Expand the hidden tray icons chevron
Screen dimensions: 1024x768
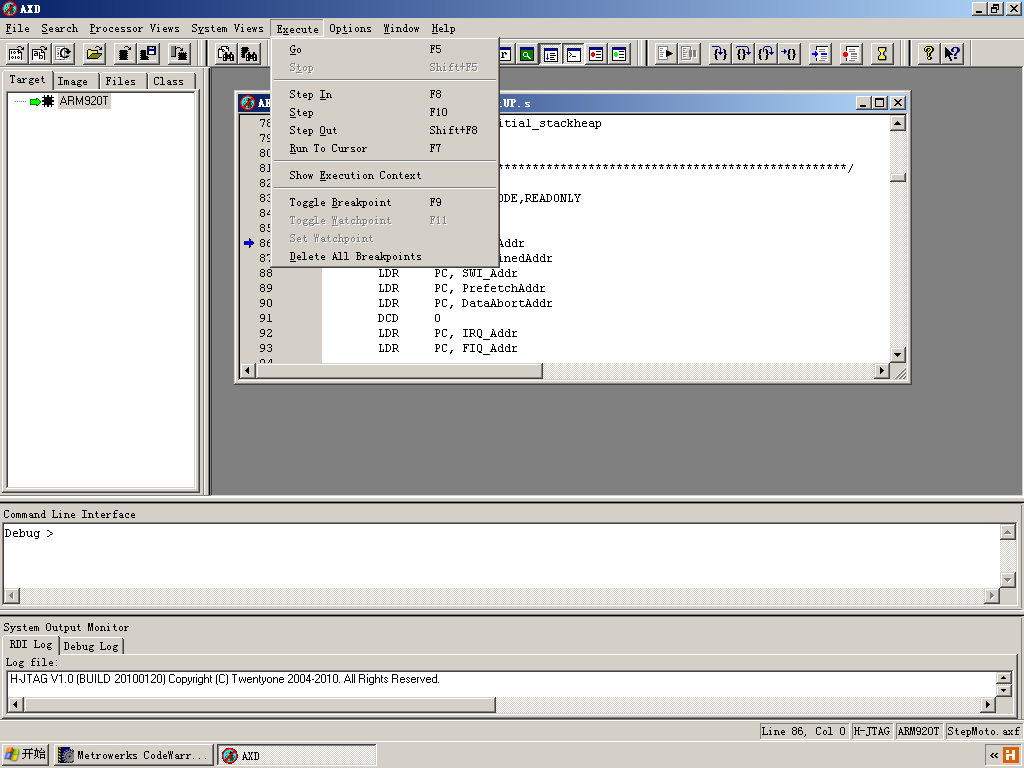coord(993,756)
